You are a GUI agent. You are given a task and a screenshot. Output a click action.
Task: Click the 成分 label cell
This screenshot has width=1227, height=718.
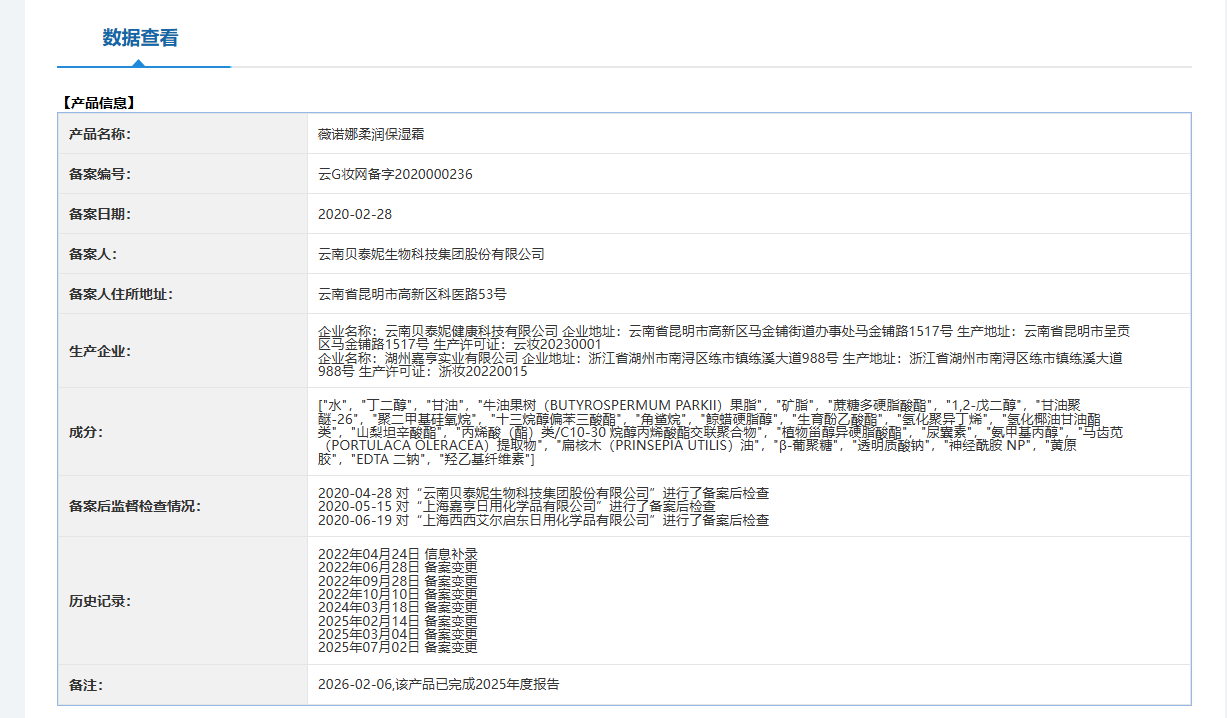point(183,431)
